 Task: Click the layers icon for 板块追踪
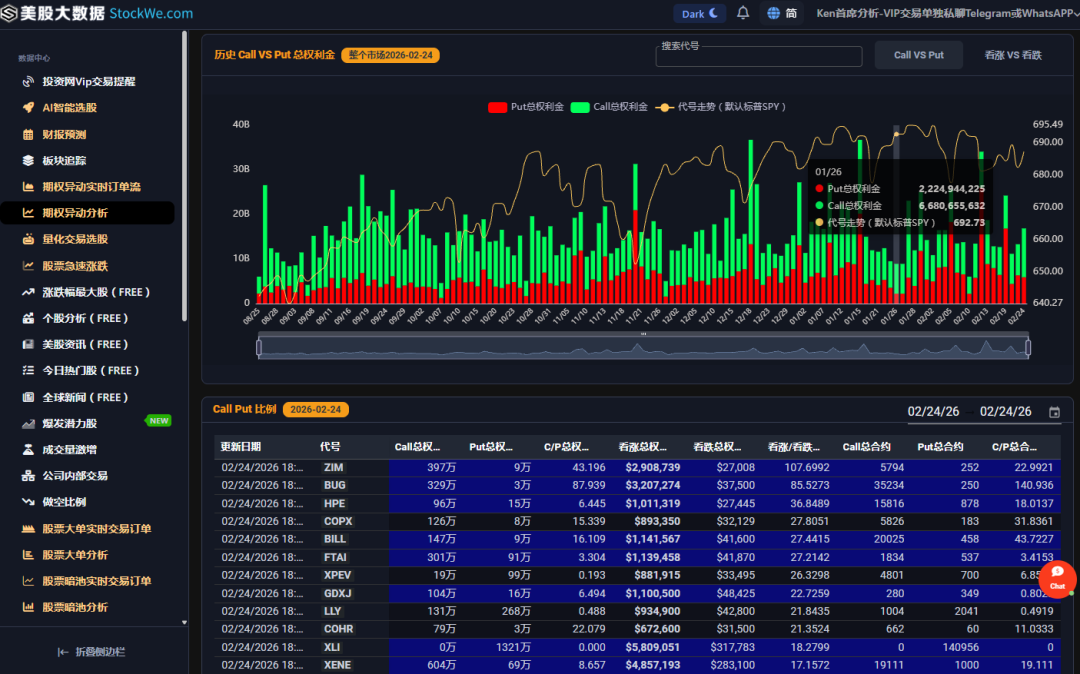click(29, 160)
